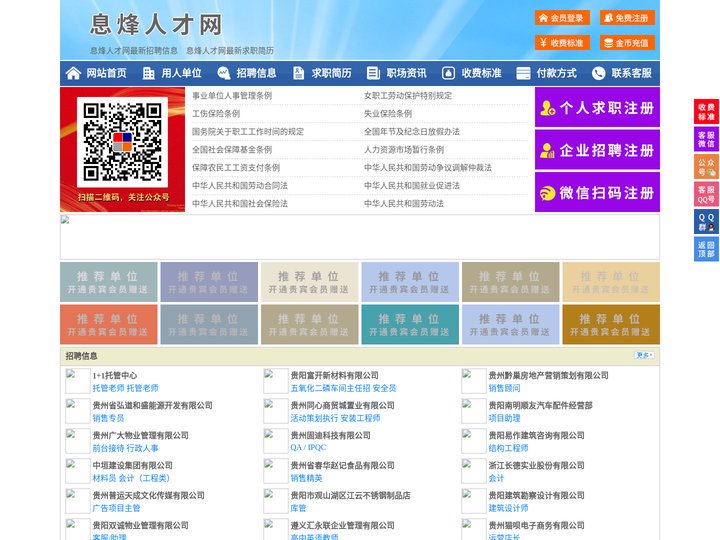Click the coins icon on 金币充值 button
720x540 pixels.
608,43
